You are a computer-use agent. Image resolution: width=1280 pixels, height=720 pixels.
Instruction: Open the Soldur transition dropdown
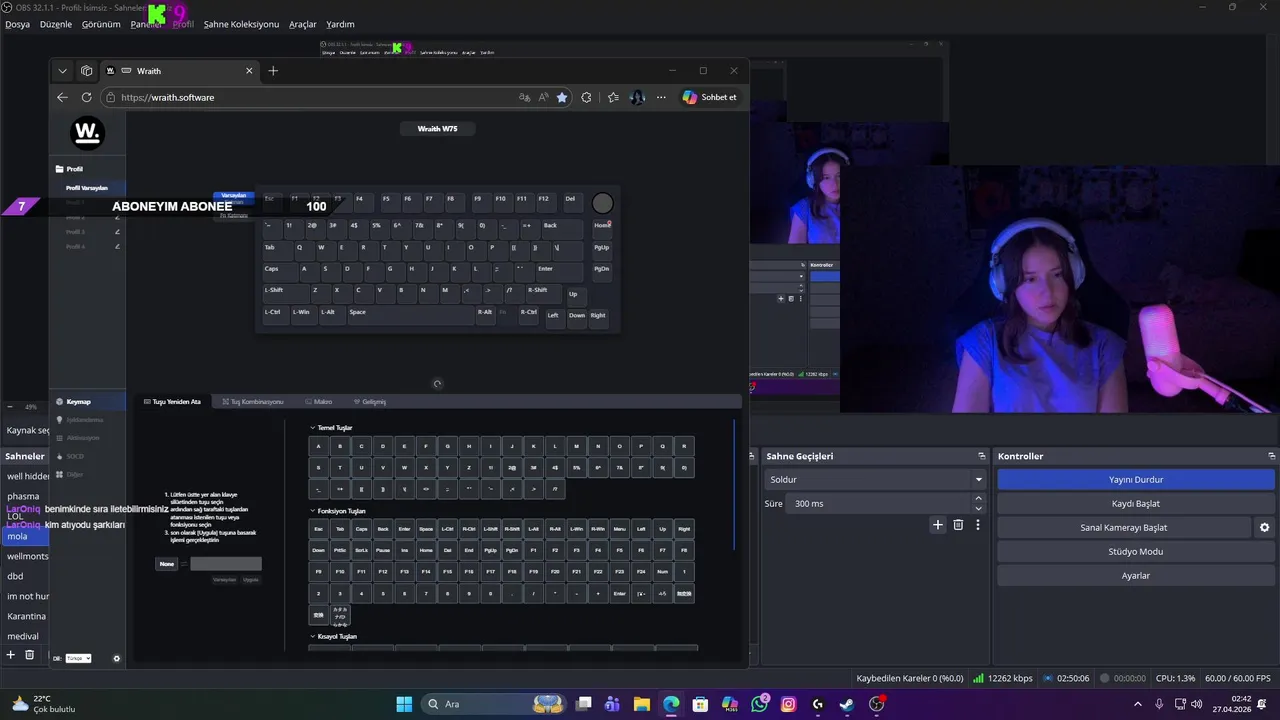point(876,480)
